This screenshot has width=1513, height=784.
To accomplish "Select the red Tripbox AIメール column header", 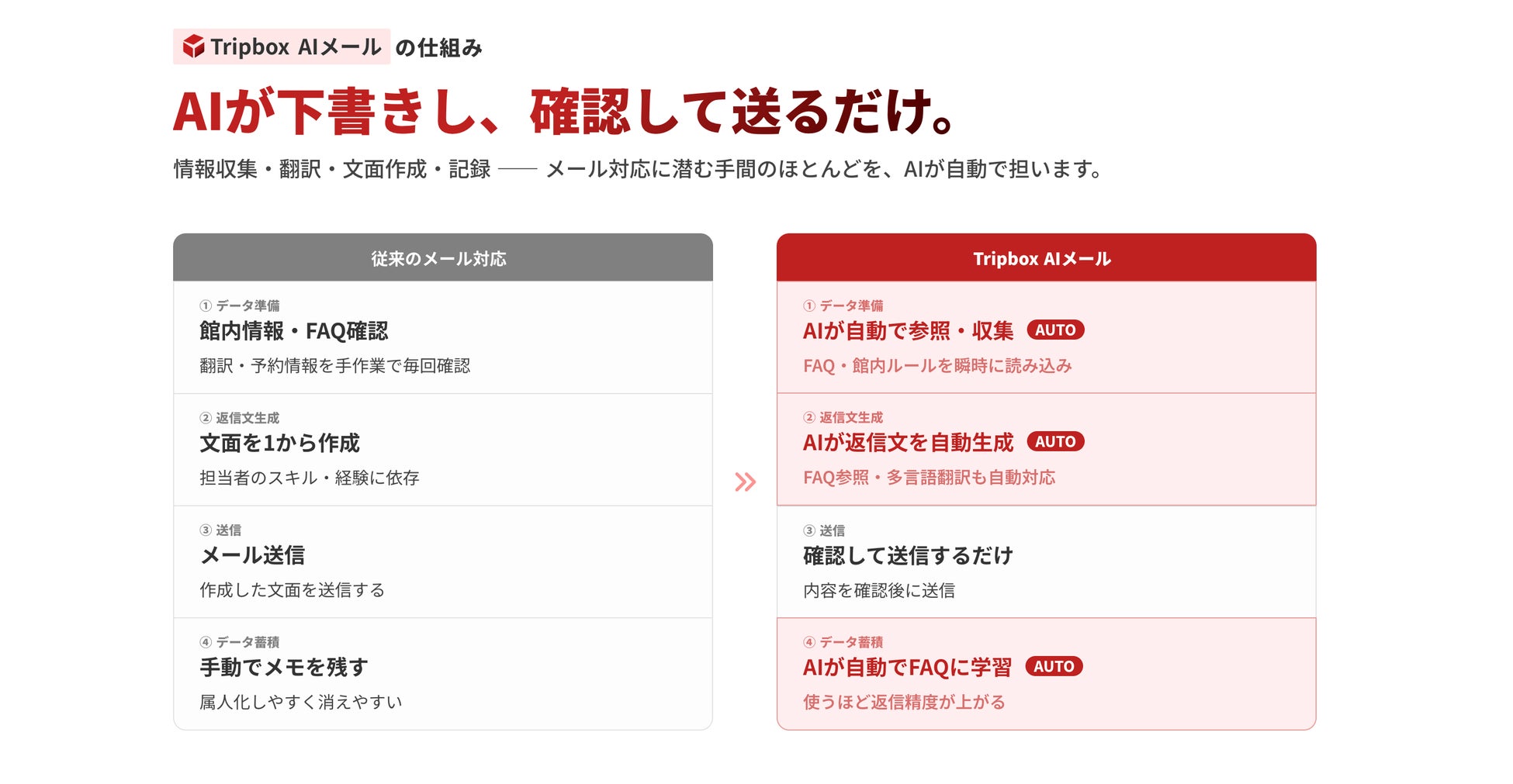I will click(x=1046, y=257).
